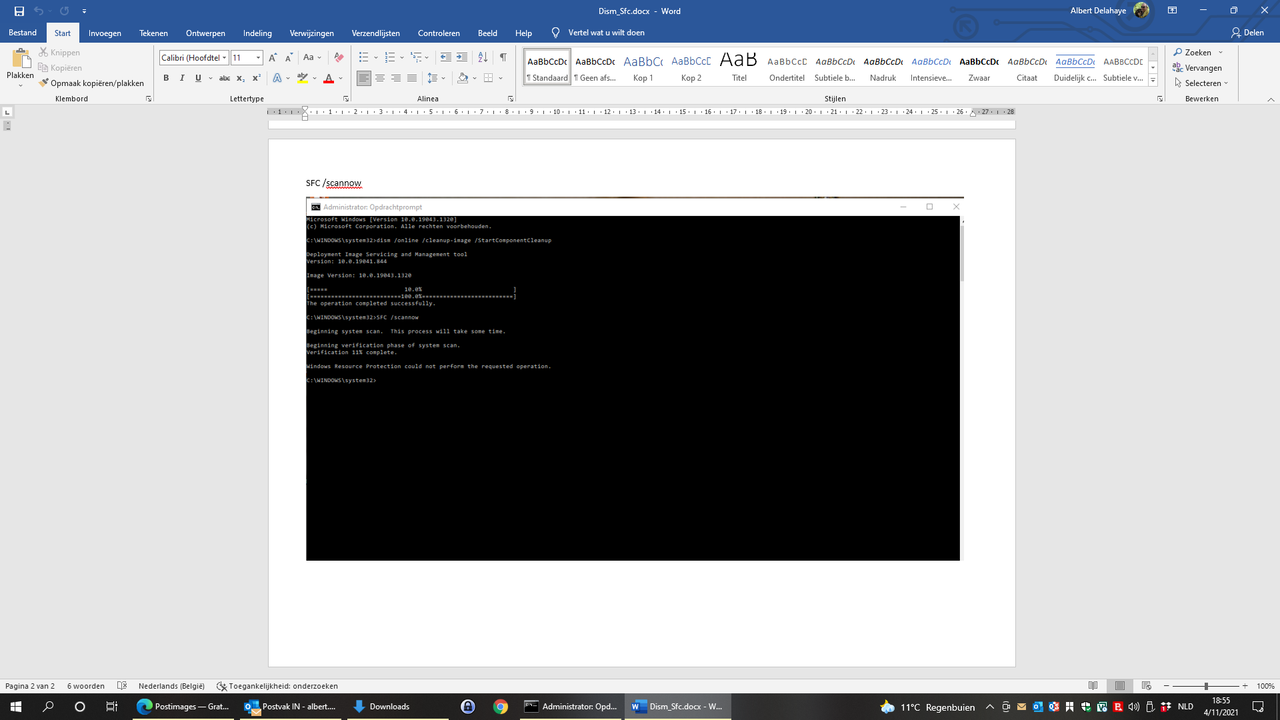Open the Bestand tab
This screenshot has height=720, width=1280.
click(23, 33)
